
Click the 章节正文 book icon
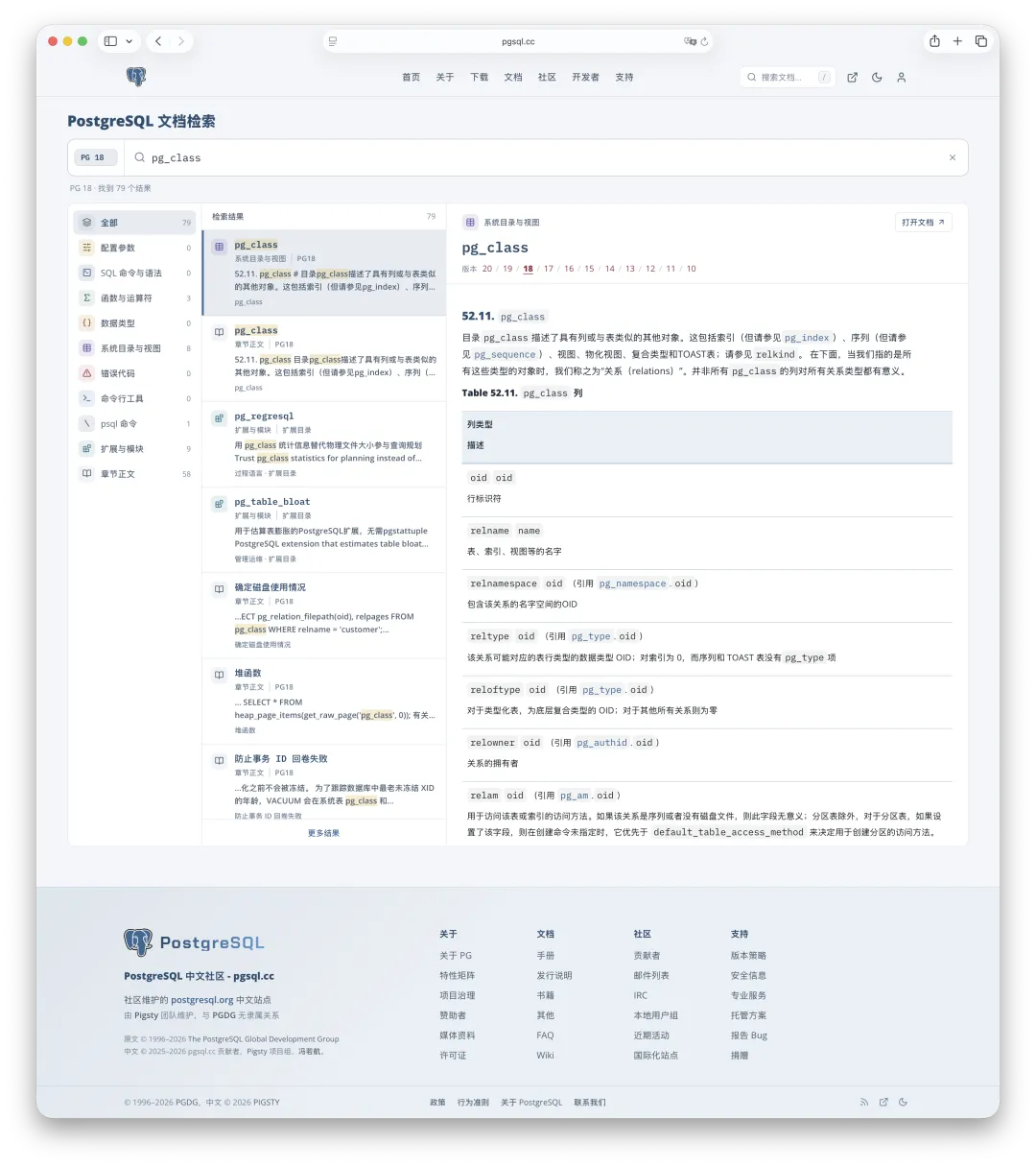click(x=86, y=473)
